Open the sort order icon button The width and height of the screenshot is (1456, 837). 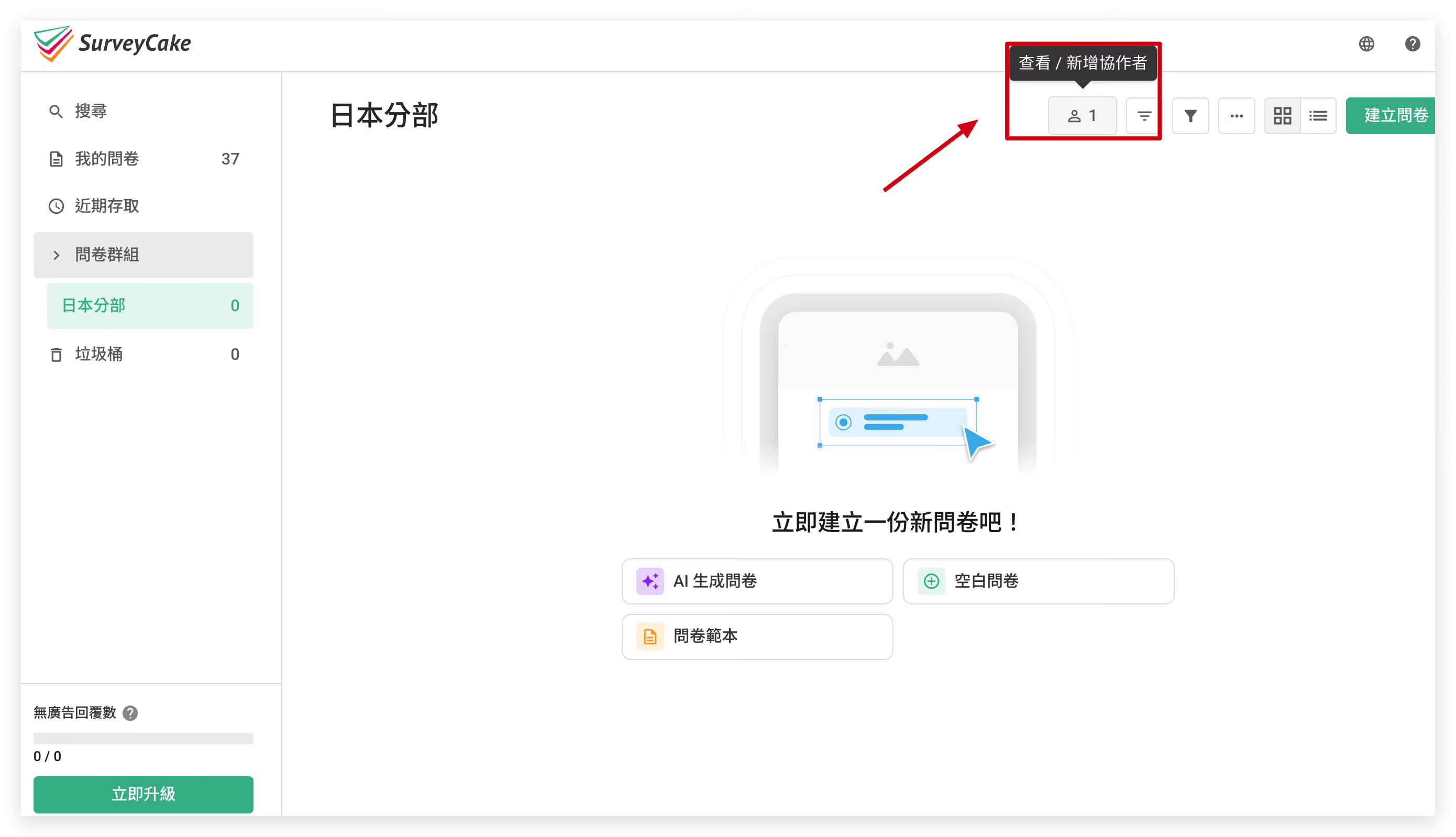pos(1144,116)
